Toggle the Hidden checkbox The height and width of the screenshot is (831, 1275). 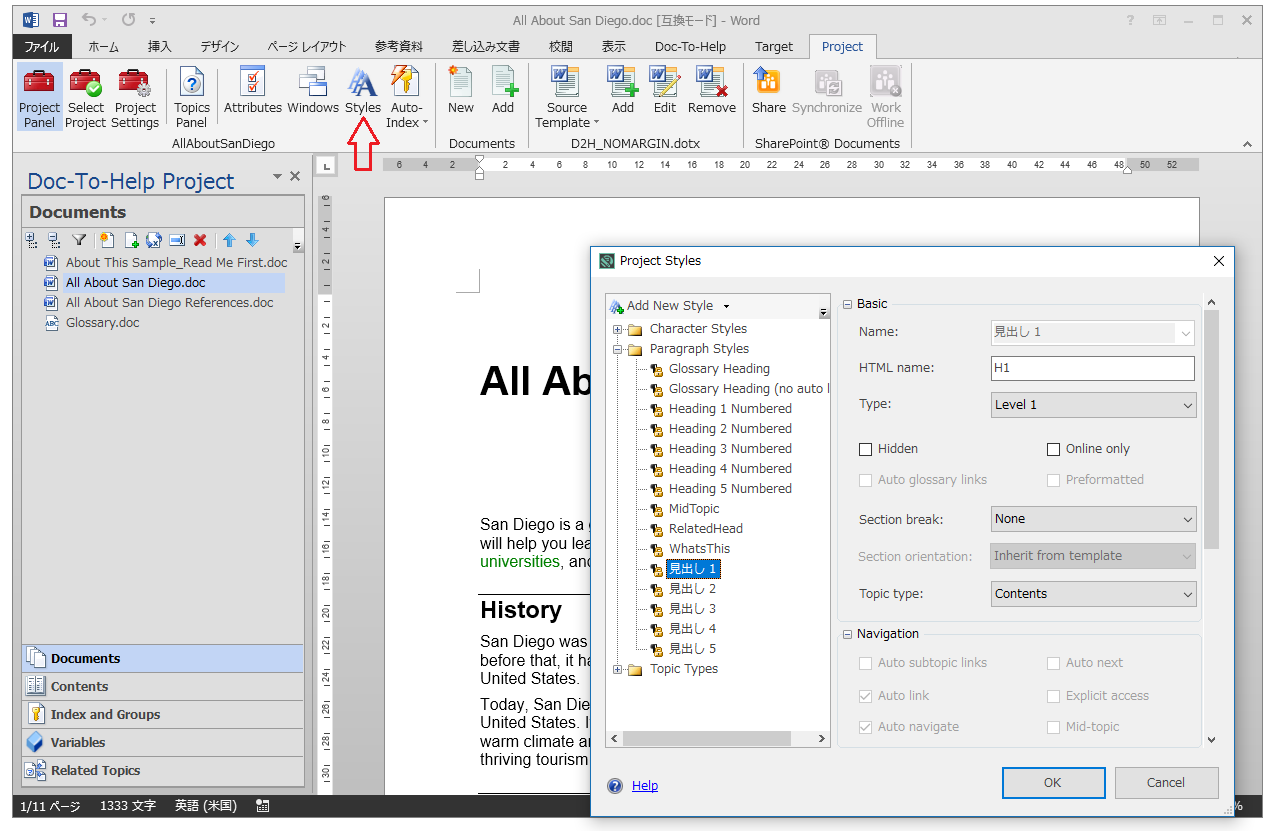(866, 449)
